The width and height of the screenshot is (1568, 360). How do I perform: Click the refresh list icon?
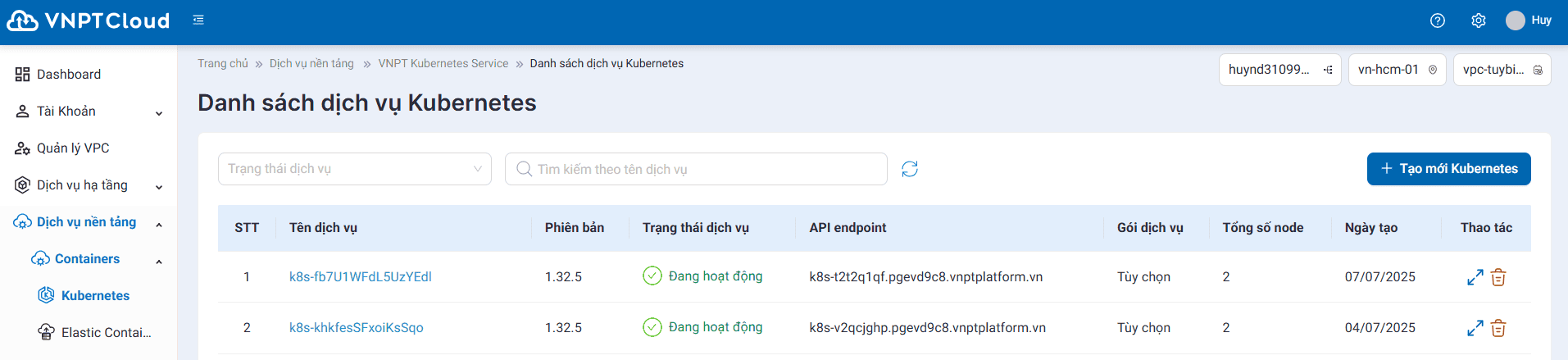click(x=909, y=169)
